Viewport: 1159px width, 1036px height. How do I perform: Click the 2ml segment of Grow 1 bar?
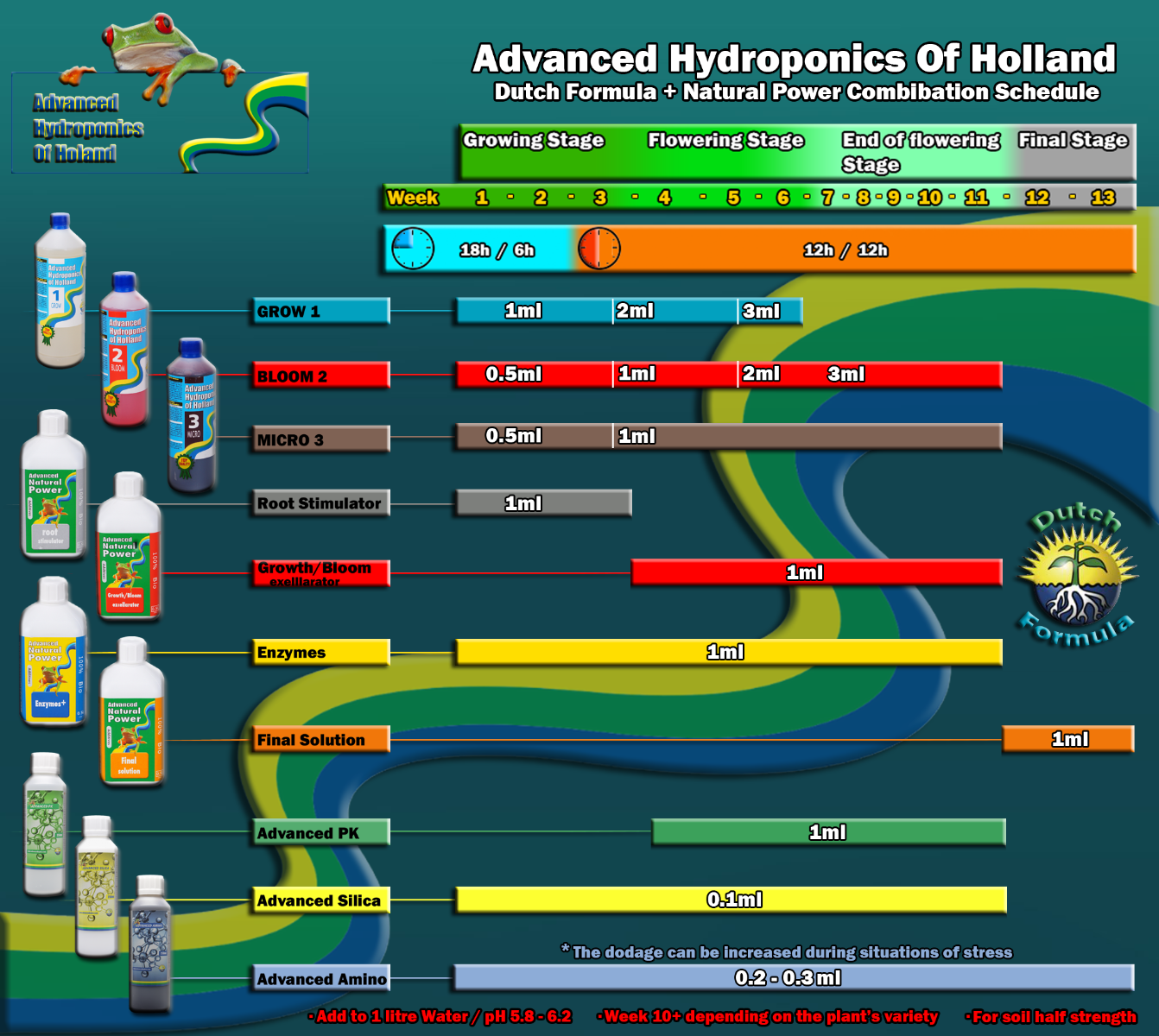675,311
